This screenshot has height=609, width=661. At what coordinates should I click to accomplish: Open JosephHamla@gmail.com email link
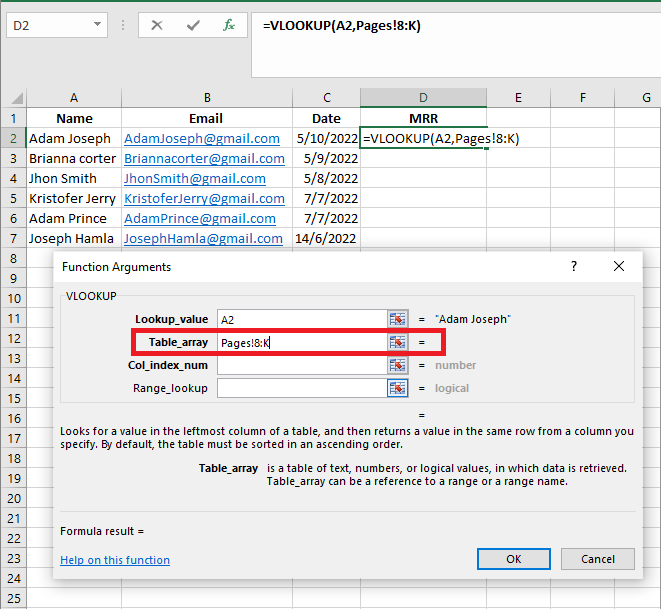click(x=203, y=239)
